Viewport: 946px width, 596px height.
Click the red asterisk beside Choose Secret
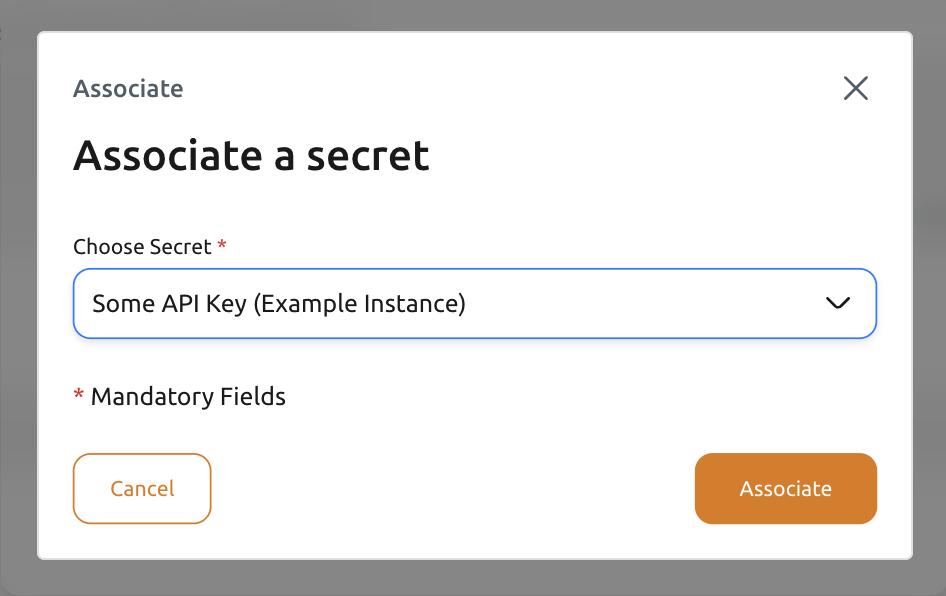pyautogui.click(x=221, y=246)
